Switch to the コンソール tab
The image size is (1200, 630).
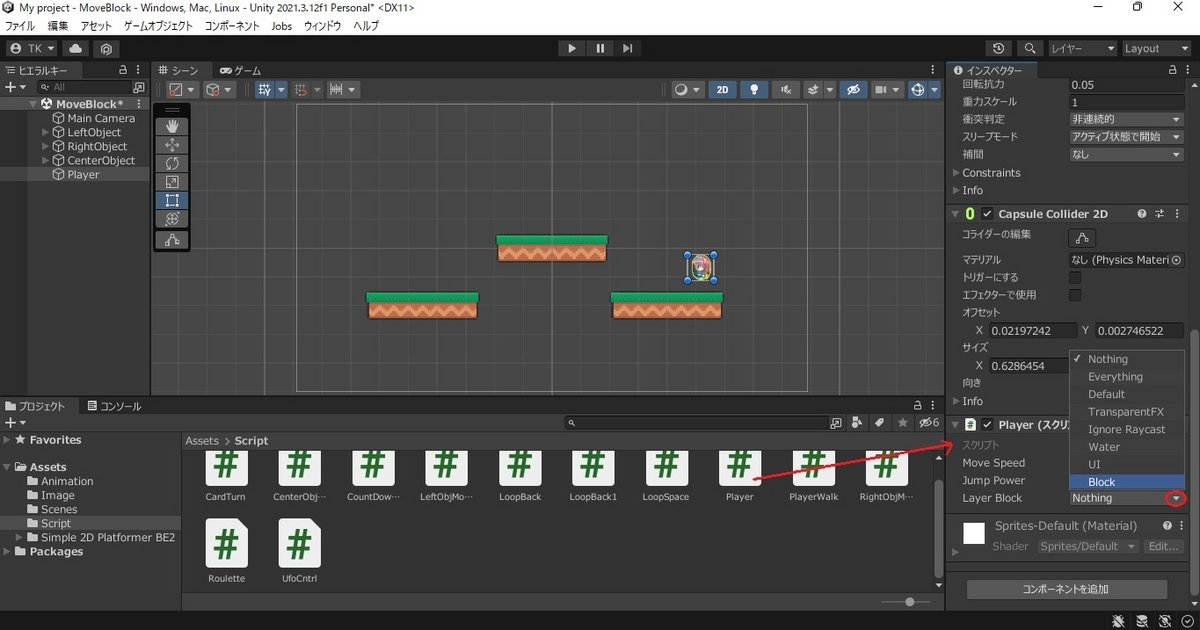pyautogui.click(x=114, y=406)
